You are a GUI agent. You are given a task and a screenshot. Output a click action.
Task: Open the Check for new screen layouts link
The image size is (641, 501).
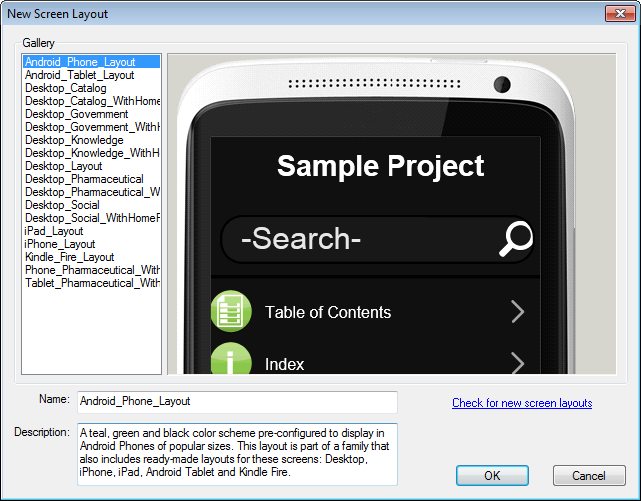tap(522, 403)
